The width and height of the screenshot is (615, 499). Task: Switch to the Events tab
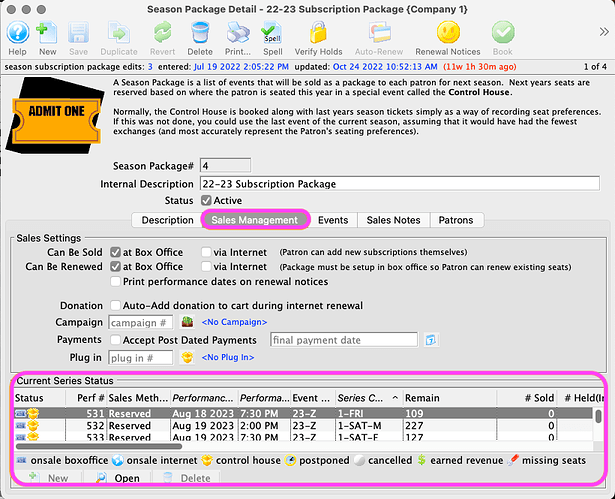pyautogui.click(x=333, y=220)
